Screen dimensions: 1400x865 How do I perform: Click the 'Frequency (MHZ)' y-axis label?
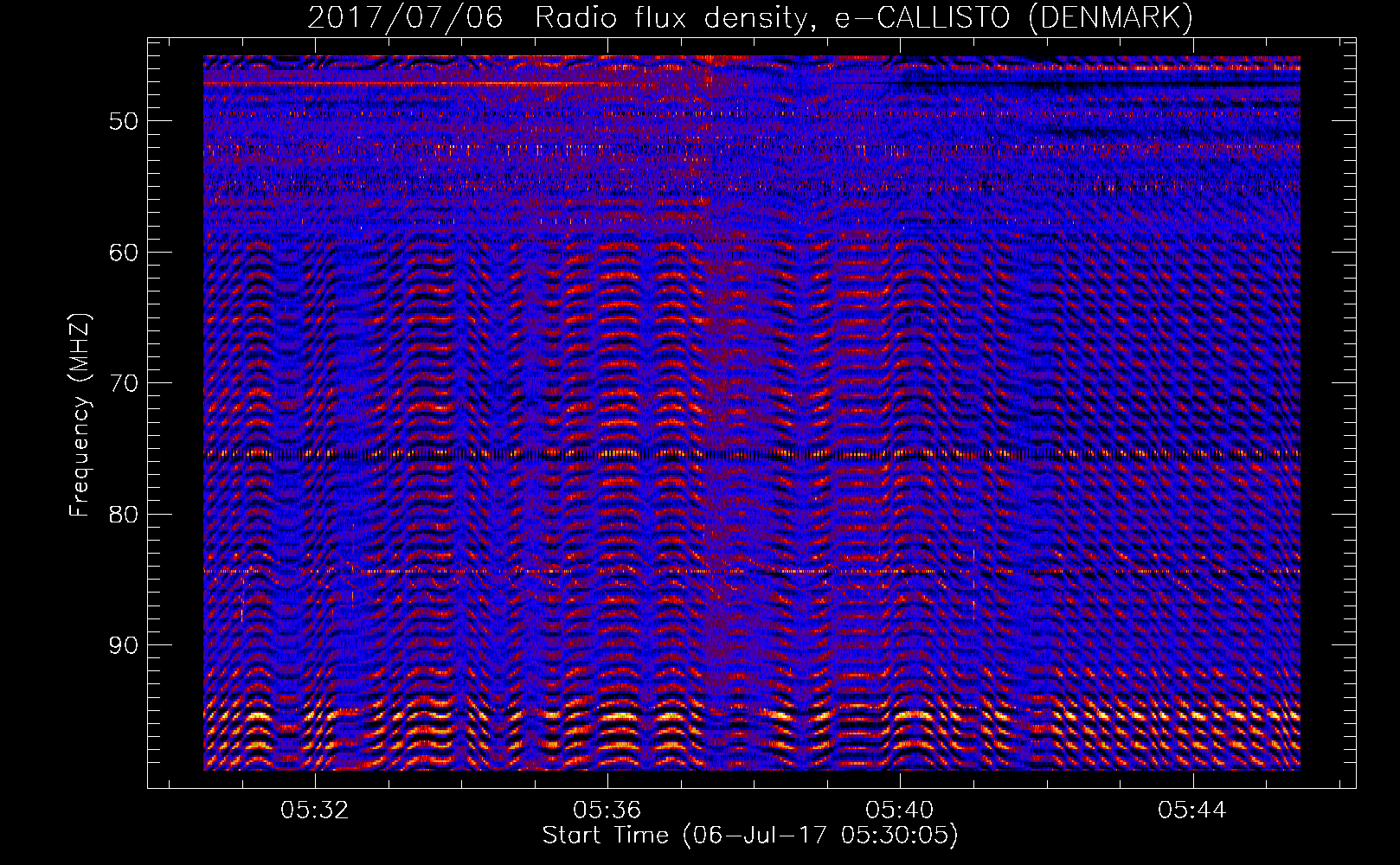(80, 415)
